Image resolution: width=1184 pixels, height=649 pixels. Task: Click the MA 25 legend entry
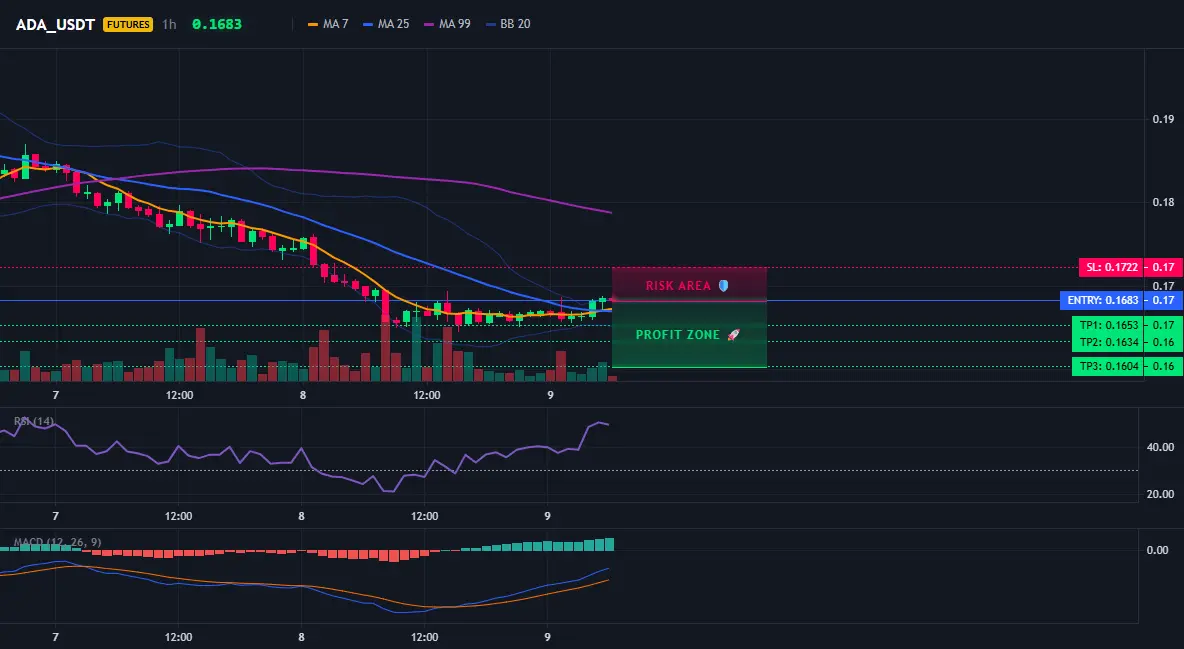(x=387, y=24)
